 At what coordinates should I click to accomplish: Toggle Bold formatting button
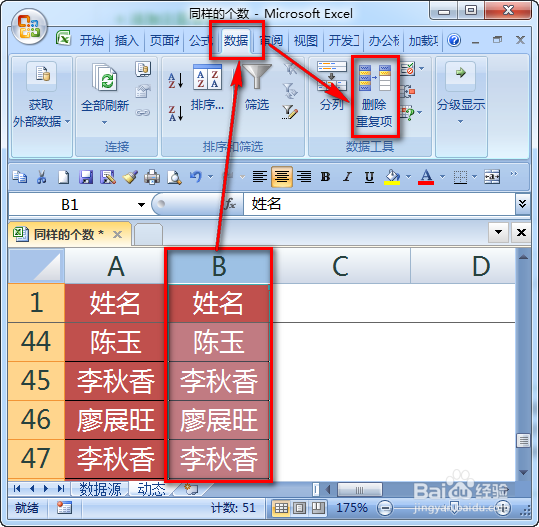coord(325,177)
